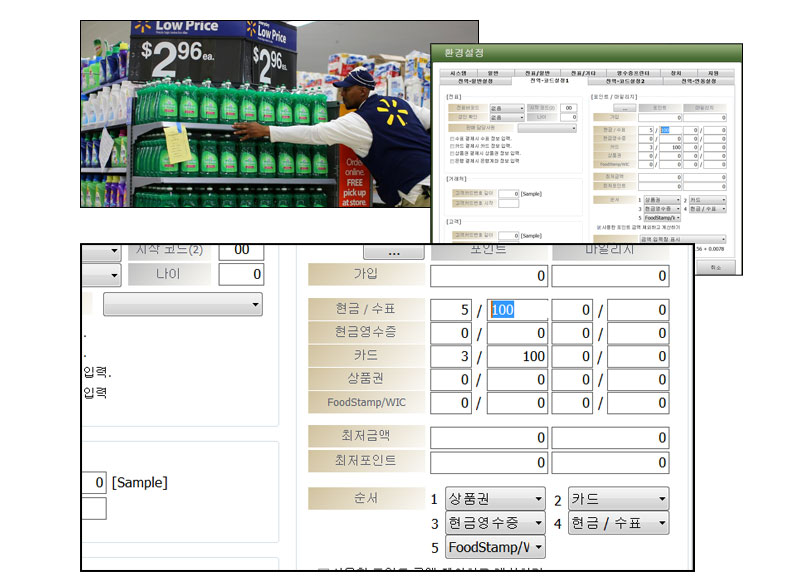Click the 현금 / 수표 label in the enlarged view
The image size is (800, 585).
[366, 309]
